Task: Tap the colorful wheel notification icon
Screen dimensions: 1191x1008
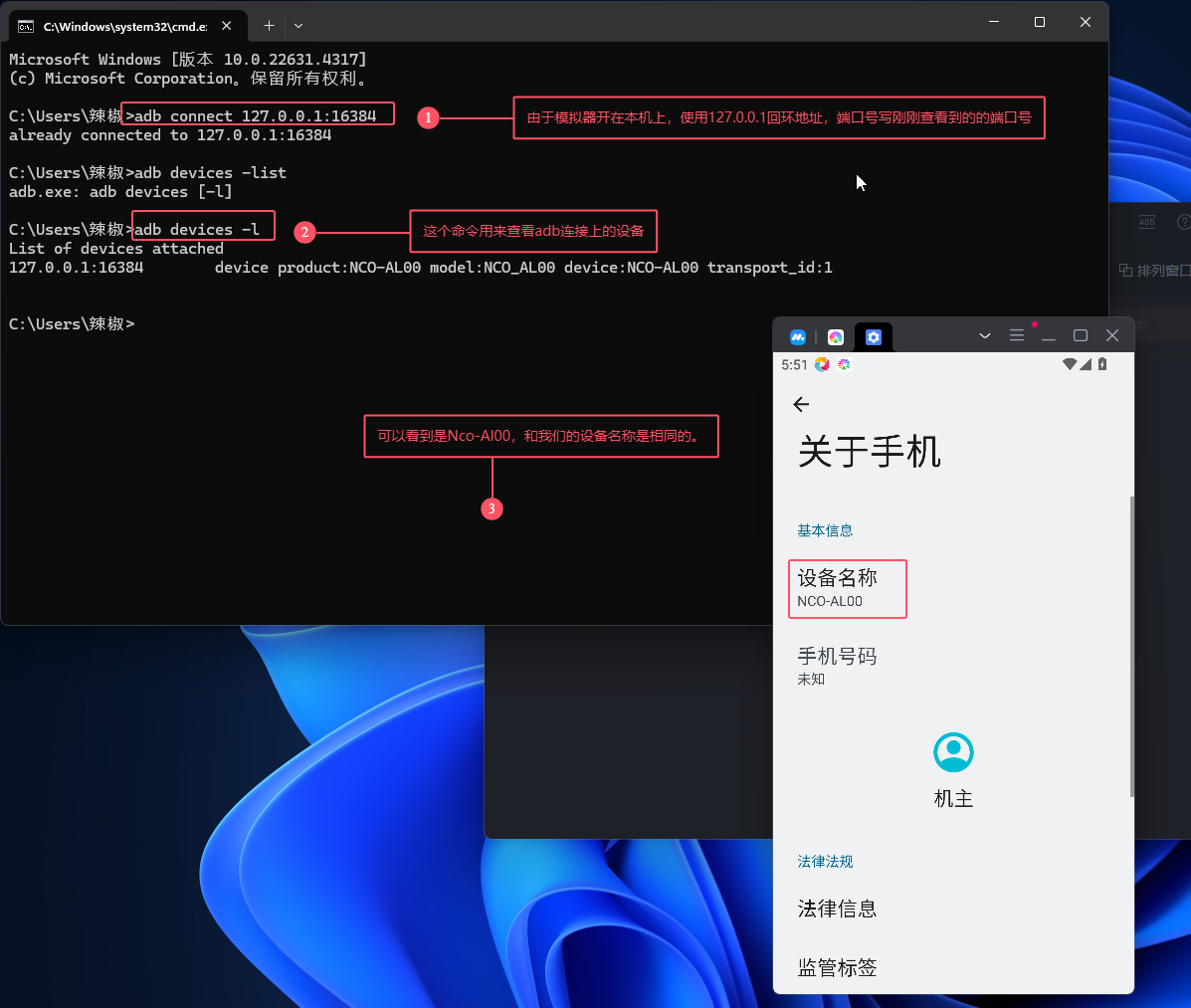Action: [x=844, y=364]
